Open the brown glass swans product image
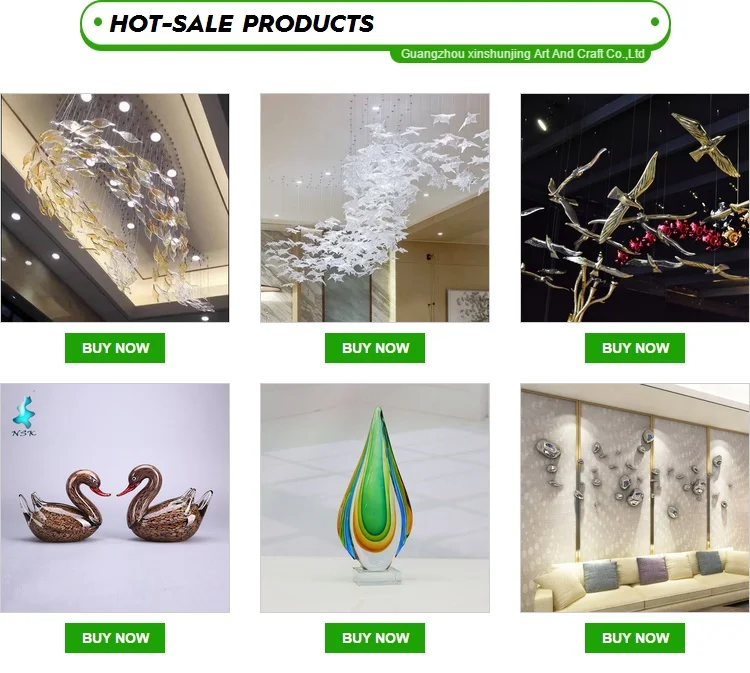 [x=115, y=497]
